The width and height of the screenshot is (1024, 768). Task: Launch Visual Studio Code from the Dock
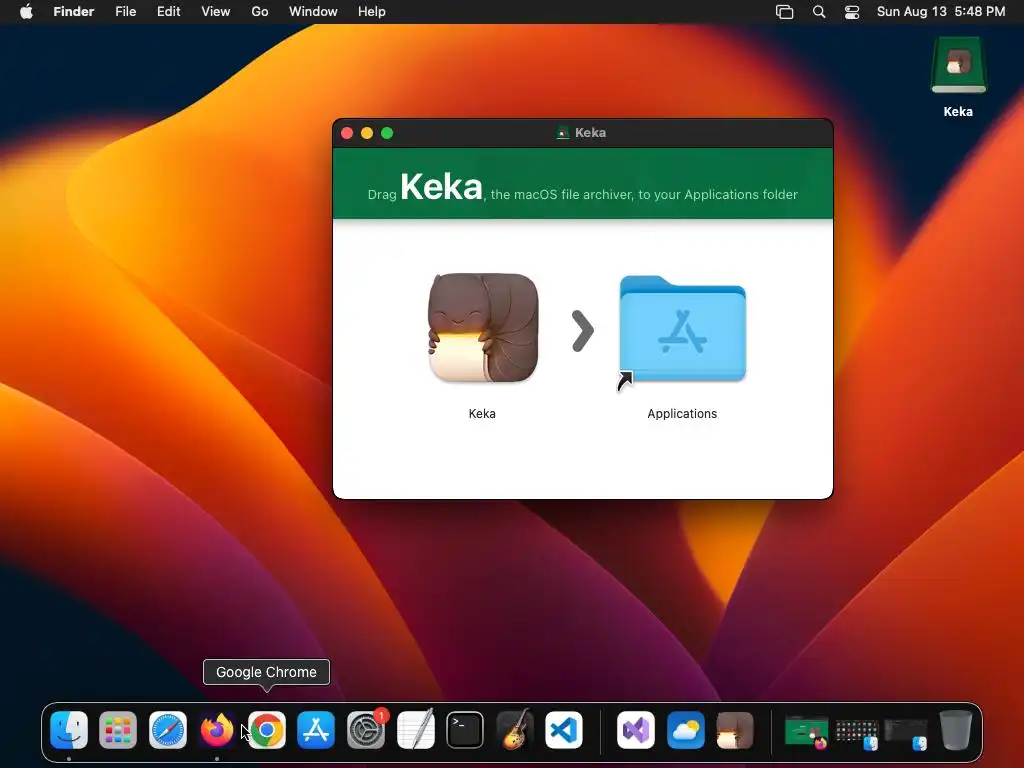(x=564, y=729)
